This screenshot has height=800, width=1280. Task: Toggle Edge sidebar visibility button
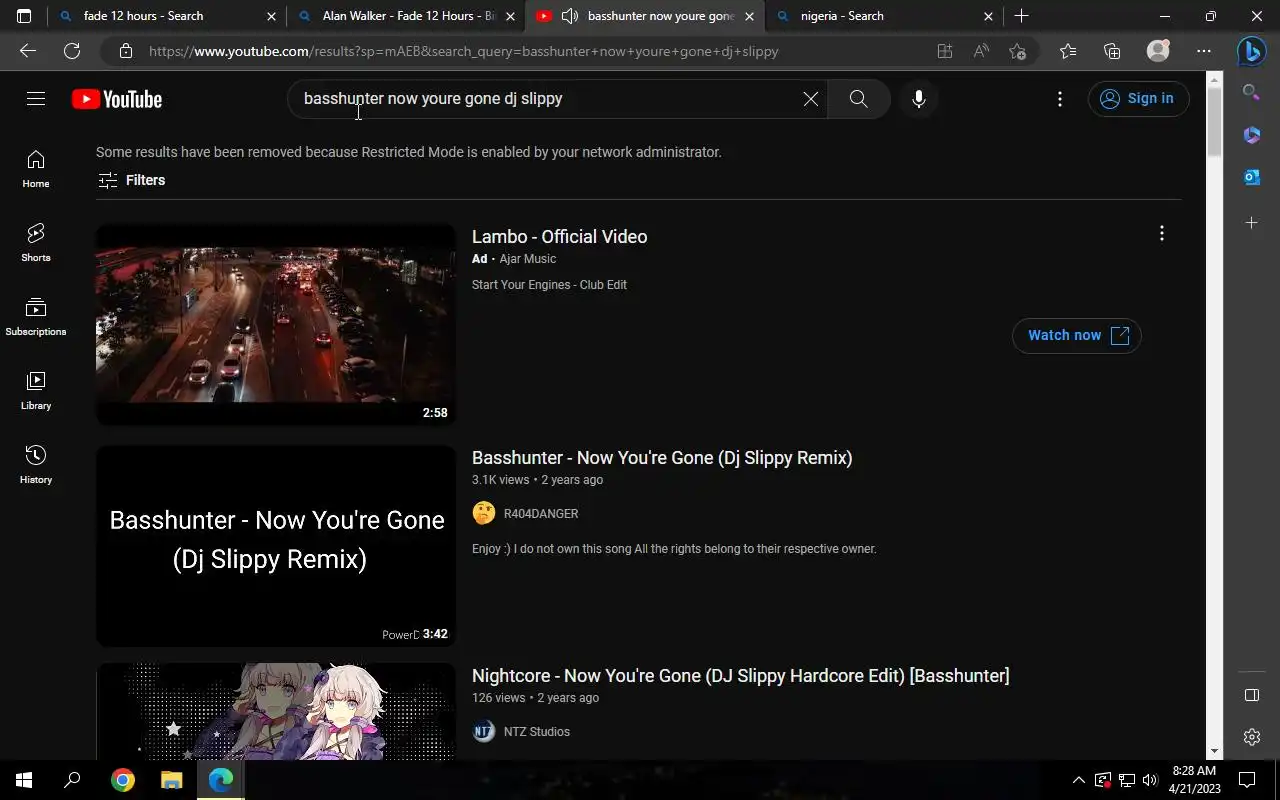1251,695
